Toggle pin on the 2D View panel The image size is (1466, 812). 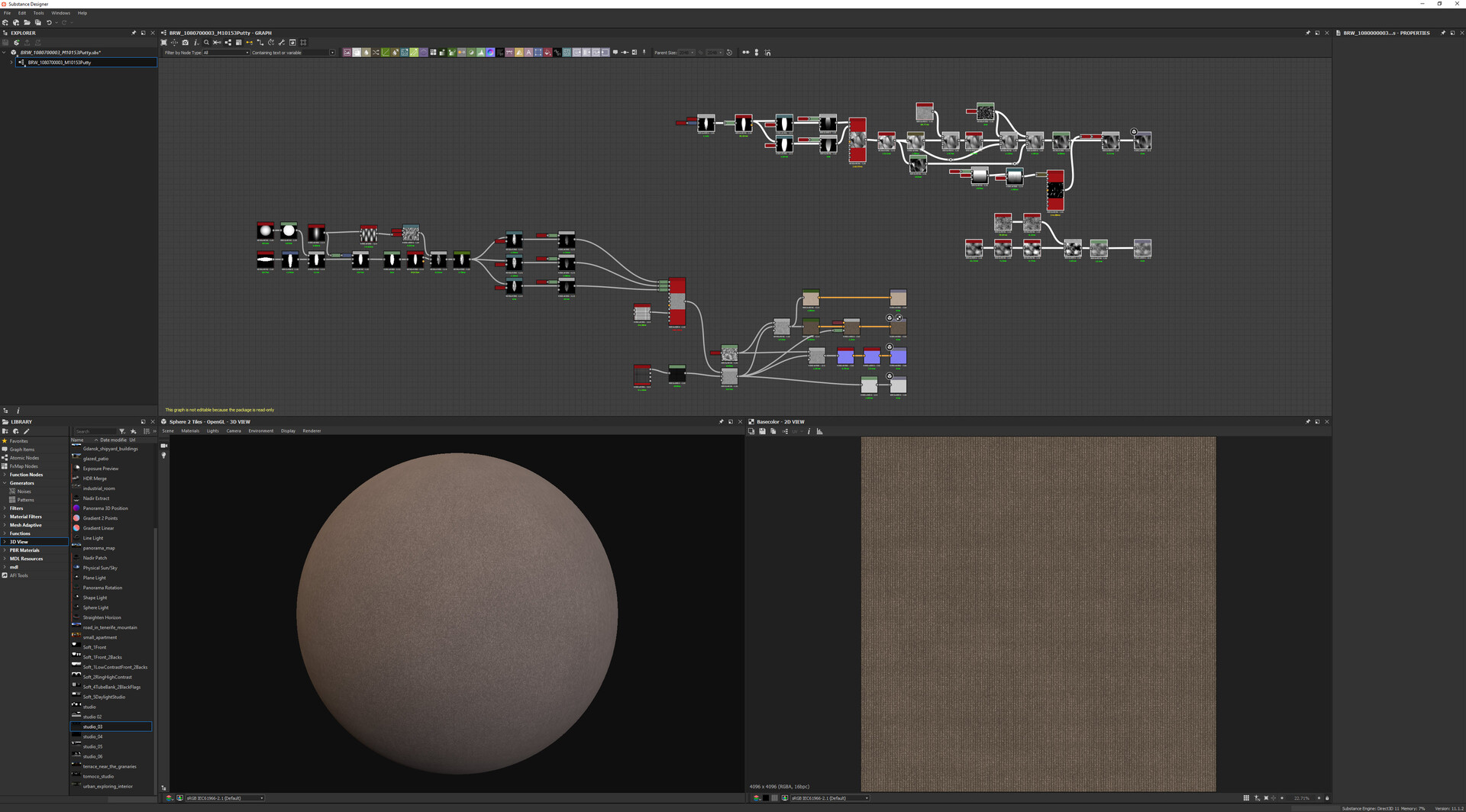click(x=1308, y=422)
